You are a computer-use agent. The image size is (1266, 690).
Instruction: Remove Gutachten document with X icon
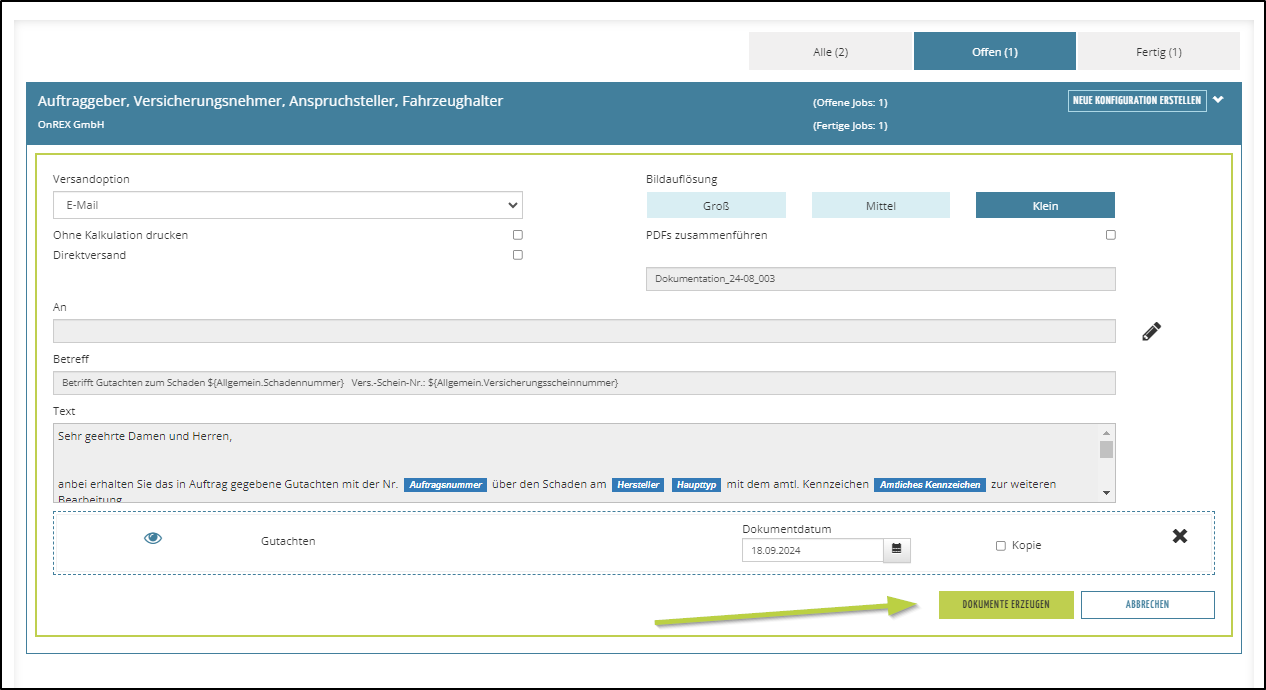tap(1180, 536)
